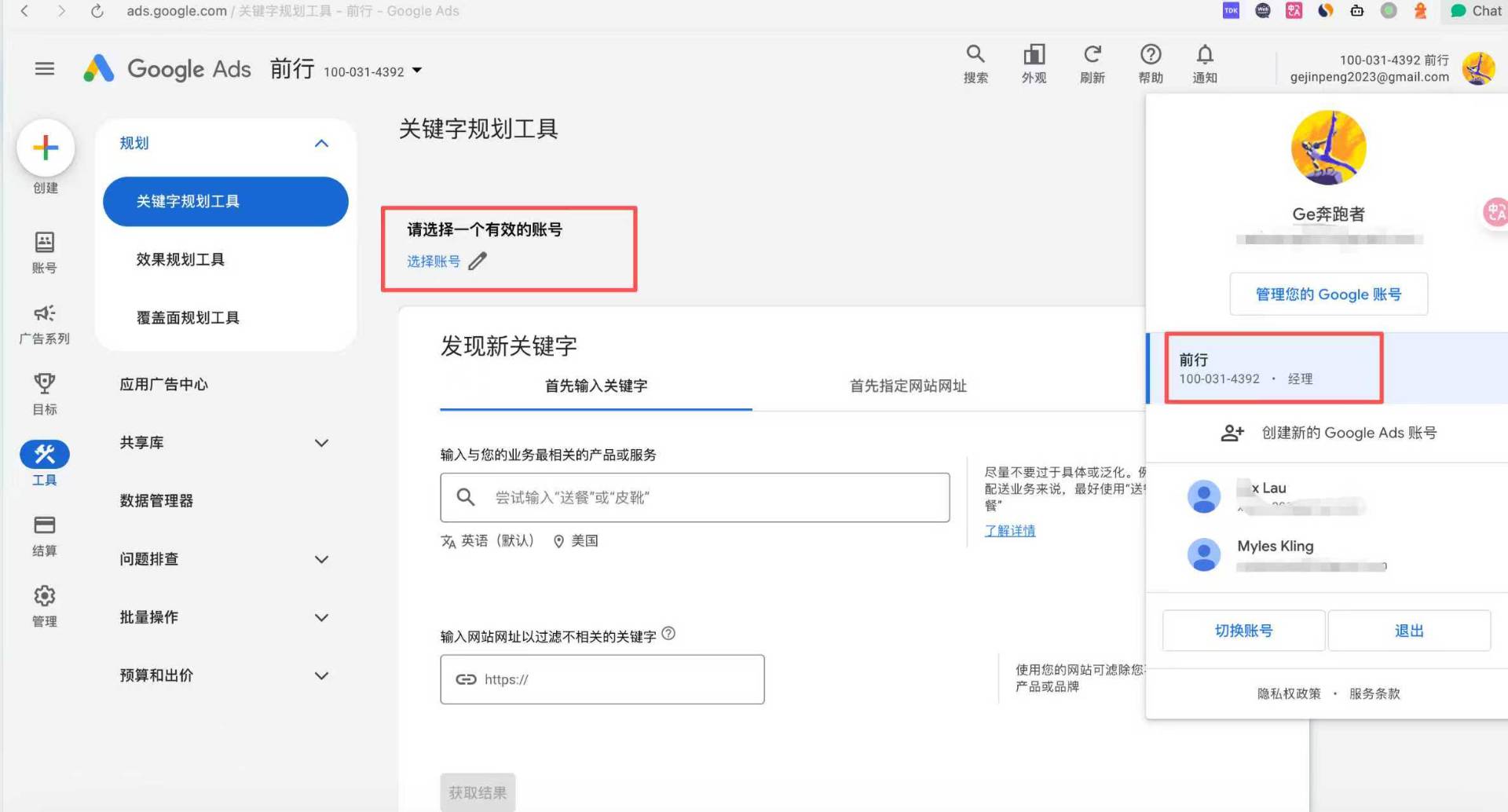Switch to 首先指定网站网址 tab
This screenshot has height=812, width=1508.
click(x=908, y=386)
